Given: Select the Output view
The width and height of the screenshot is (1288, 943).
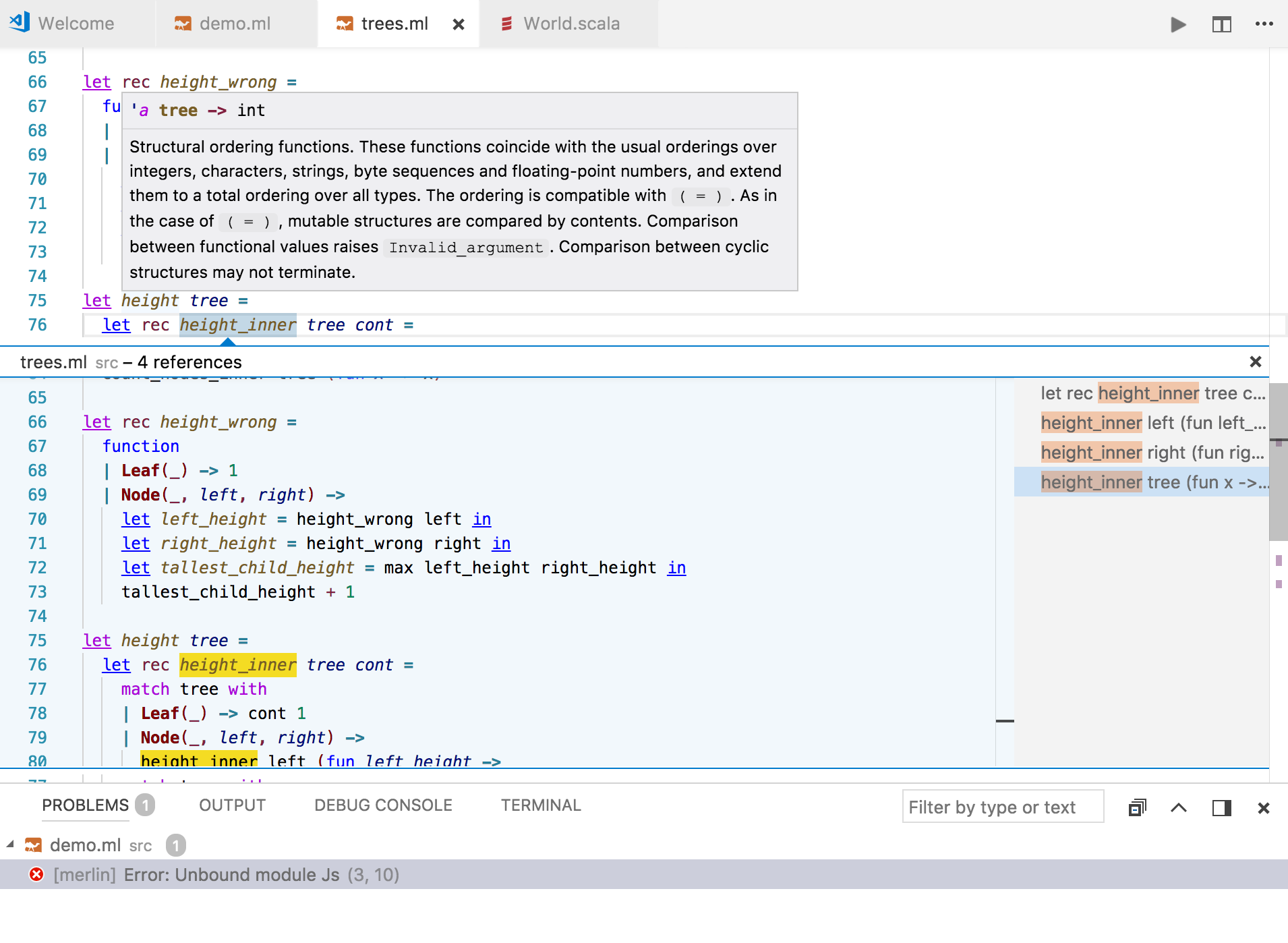Looking at the screenshot, I should coord(231,805).
